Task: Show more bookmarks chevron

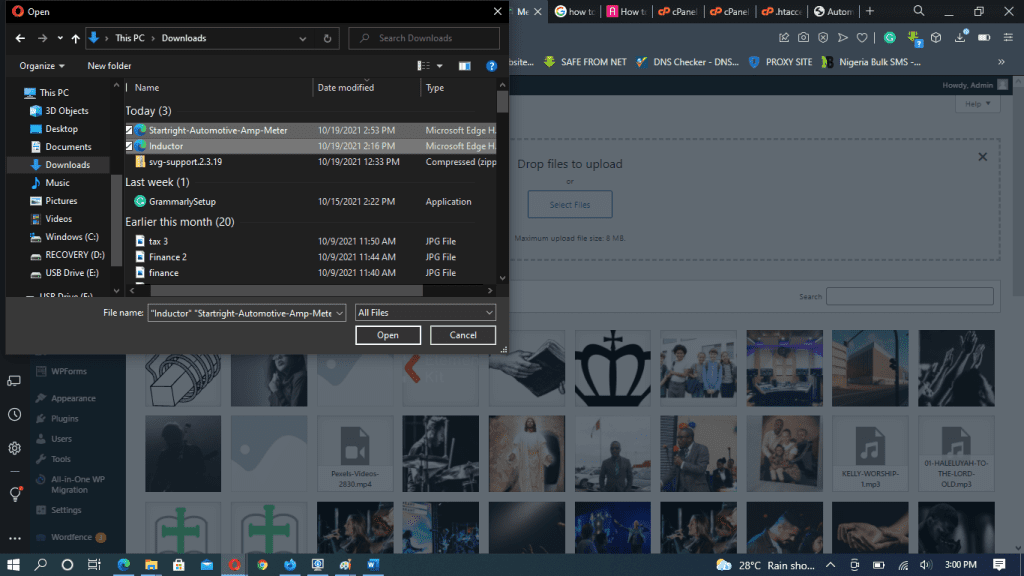Action: [1002, 62]
